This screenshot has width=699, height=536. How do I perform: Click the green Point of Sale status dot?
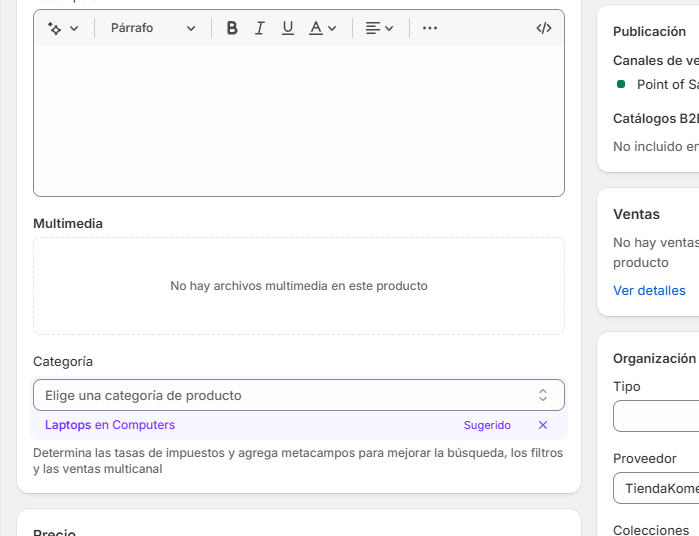[621, 84]
